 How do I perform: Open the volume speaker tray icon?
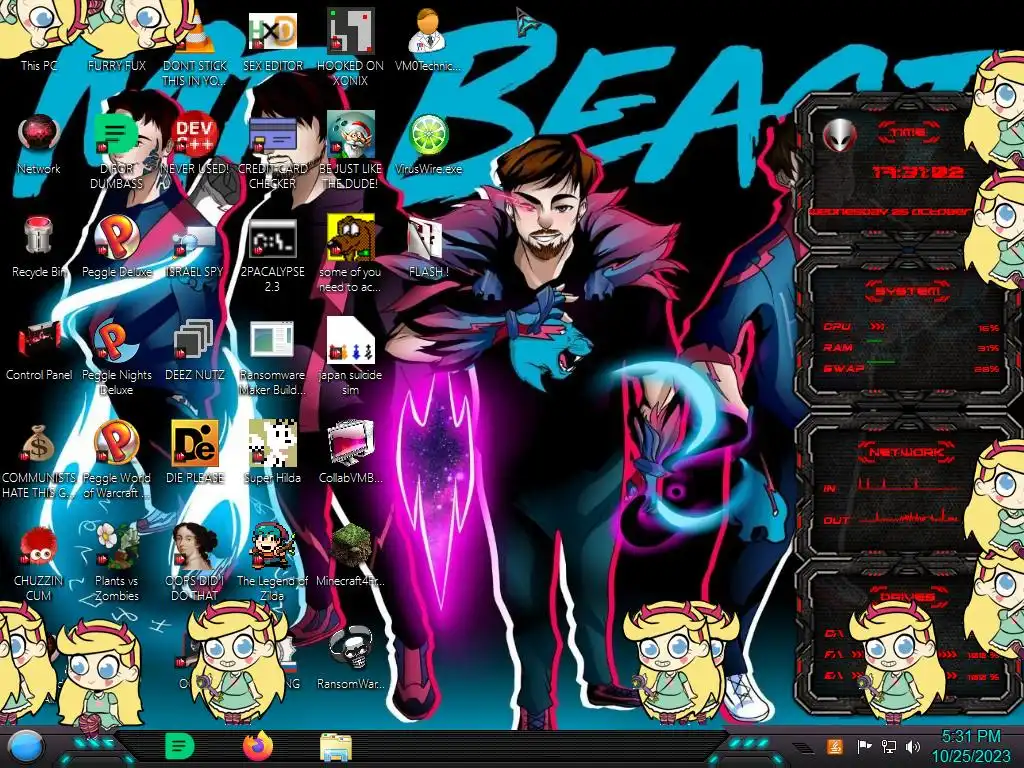913,746
